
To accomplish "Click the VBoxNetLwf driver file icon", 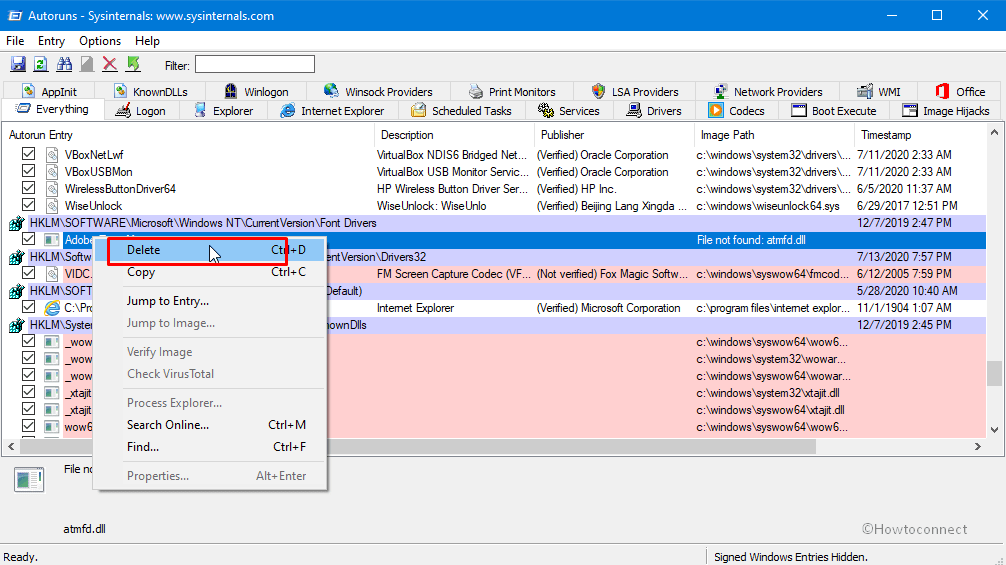I will [52, 155].
